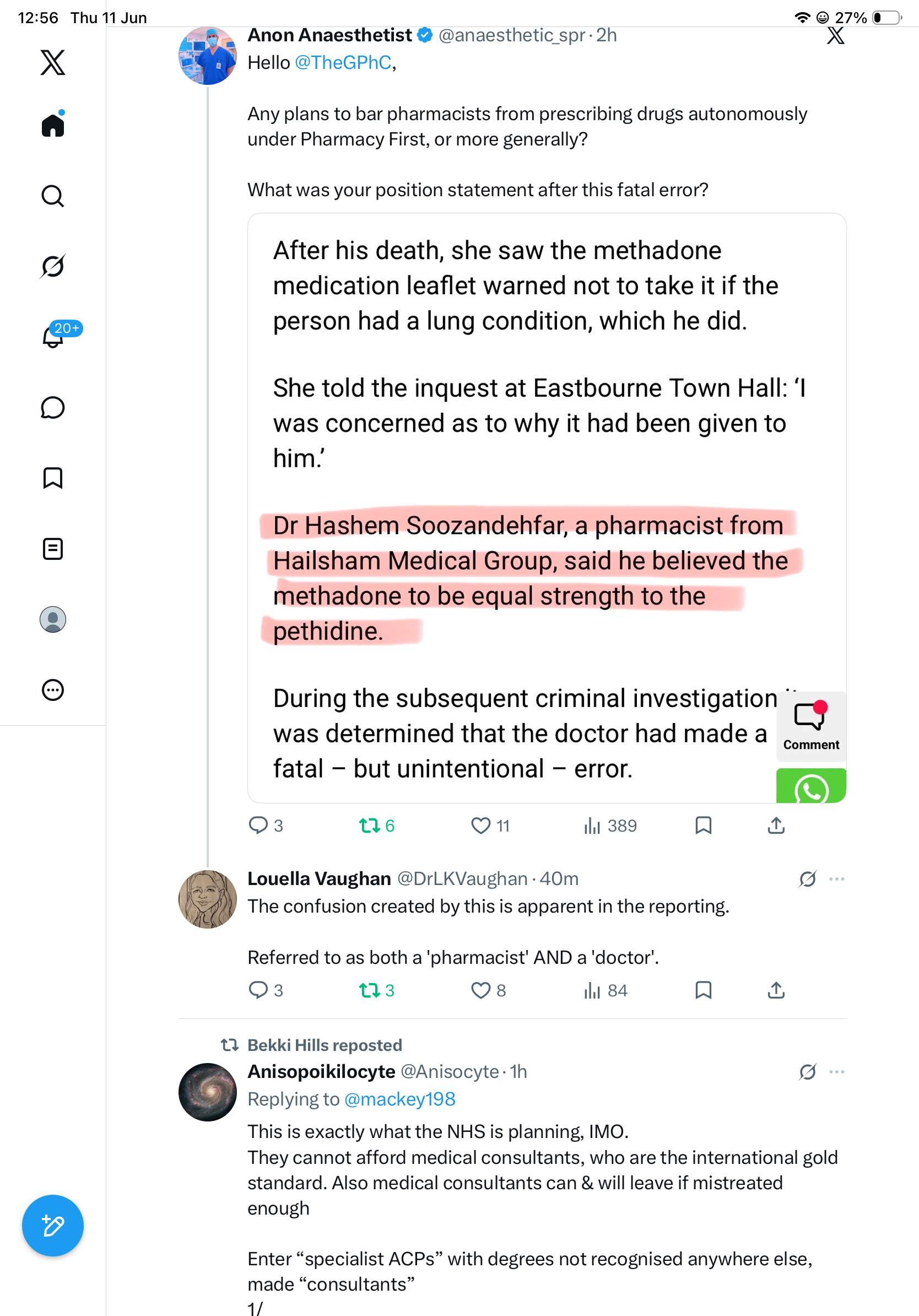This screenshot has width=919, height=1316.
Task: Open Grok from the left sidebar
Action: (x=53, y=266)
